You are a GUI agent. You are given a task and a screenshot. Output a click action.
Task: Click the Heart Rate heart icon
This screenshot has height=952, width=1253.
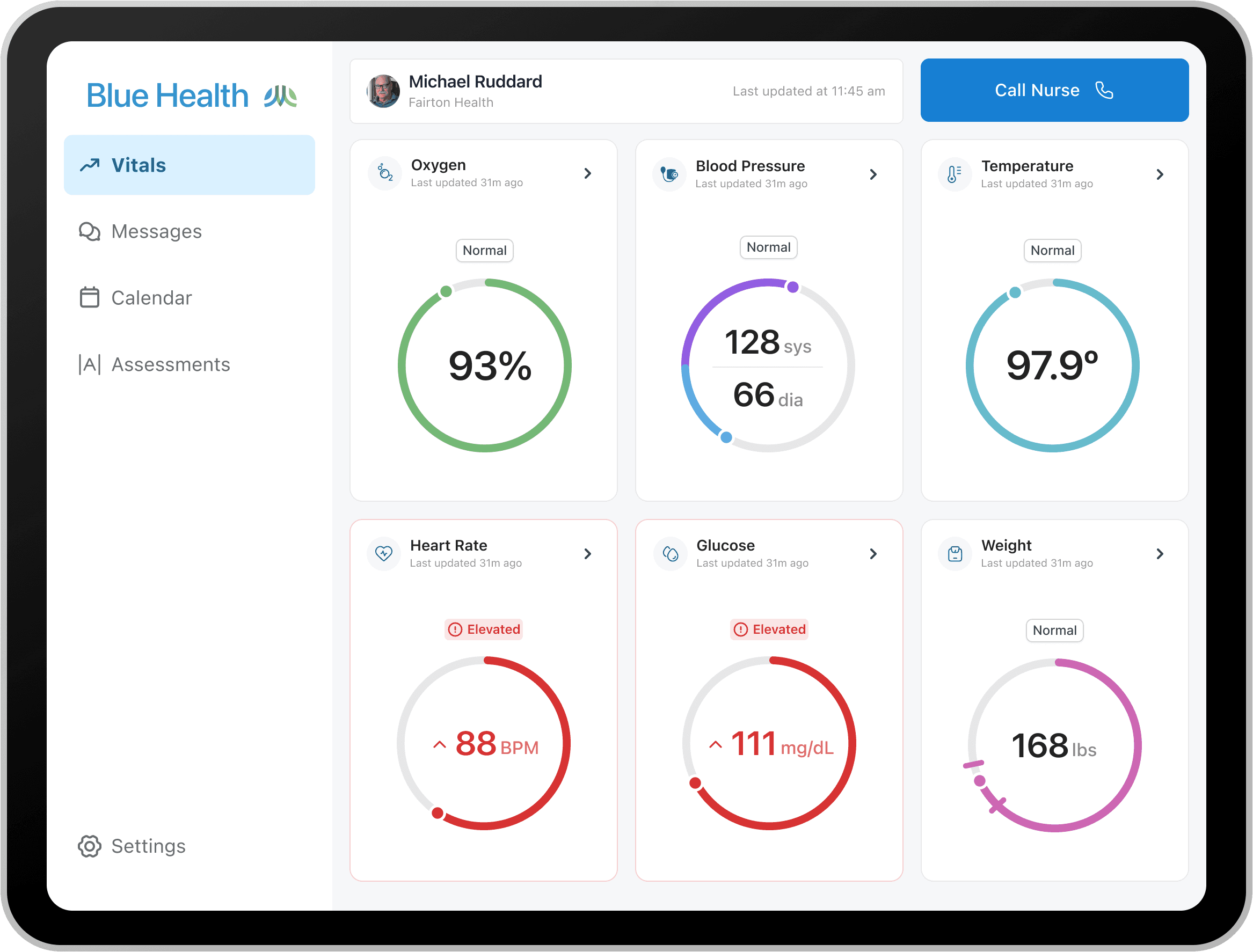[384, 553]
